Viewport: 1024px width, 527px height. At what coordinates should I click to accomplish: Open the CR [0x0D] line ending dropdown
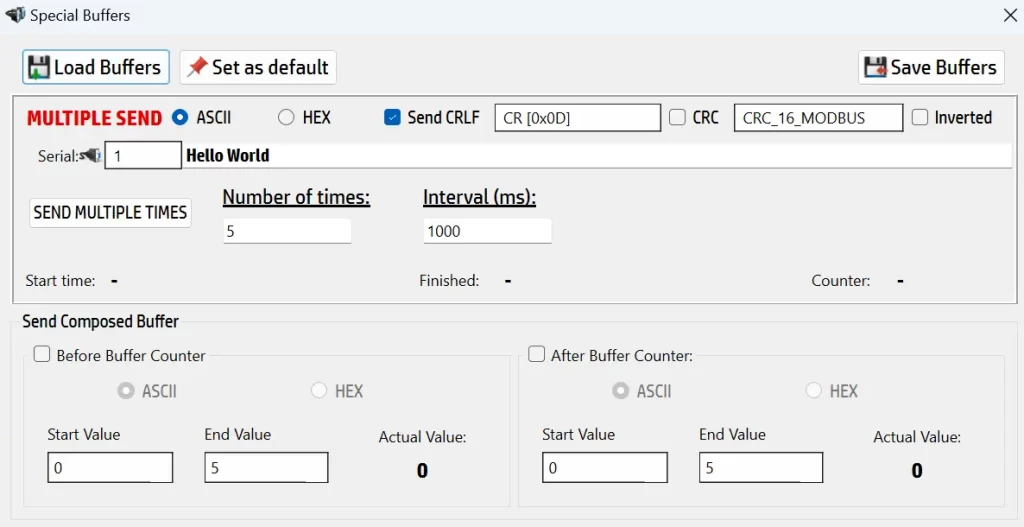[577, 118]
